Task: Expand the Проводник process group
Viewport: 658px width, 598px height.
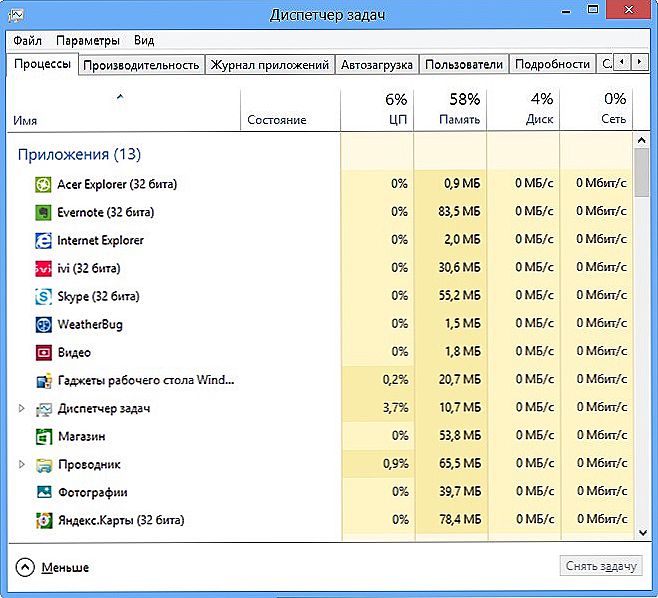Action: click(x=21, y=464)
